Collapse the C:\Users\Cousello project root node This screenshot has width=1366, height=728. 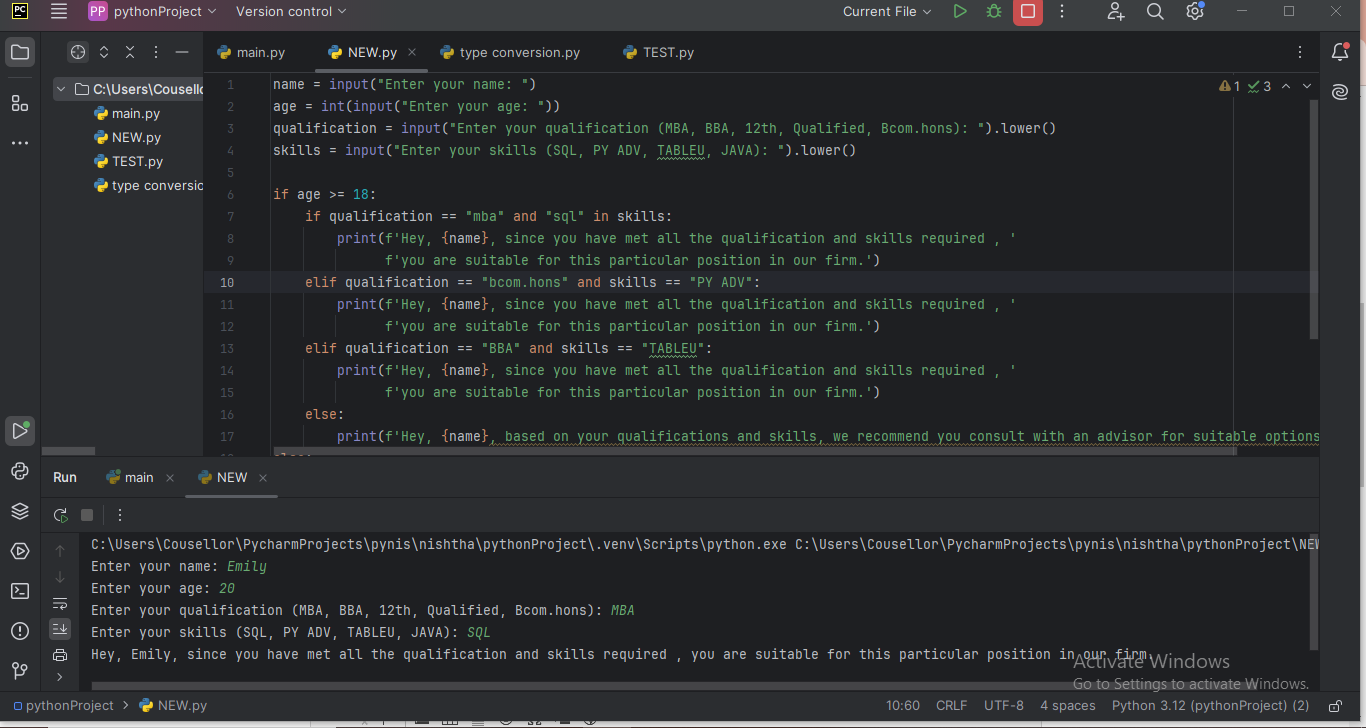point(62,89)
